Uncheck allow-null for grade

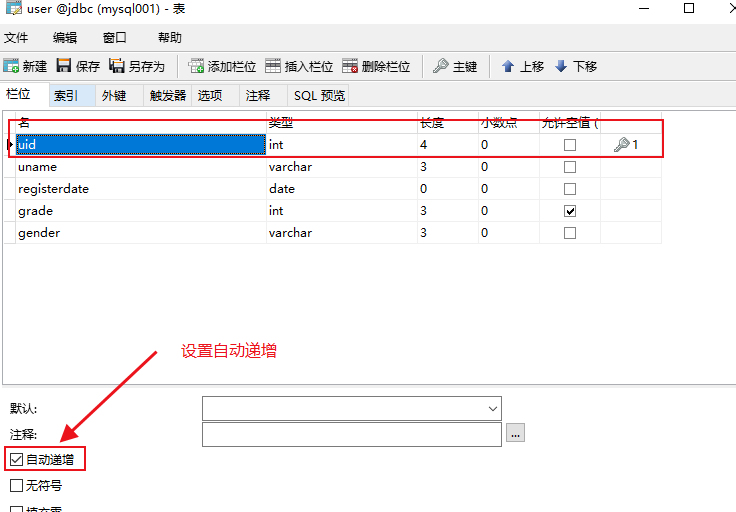pyautogui.click(x=570, y=211)
